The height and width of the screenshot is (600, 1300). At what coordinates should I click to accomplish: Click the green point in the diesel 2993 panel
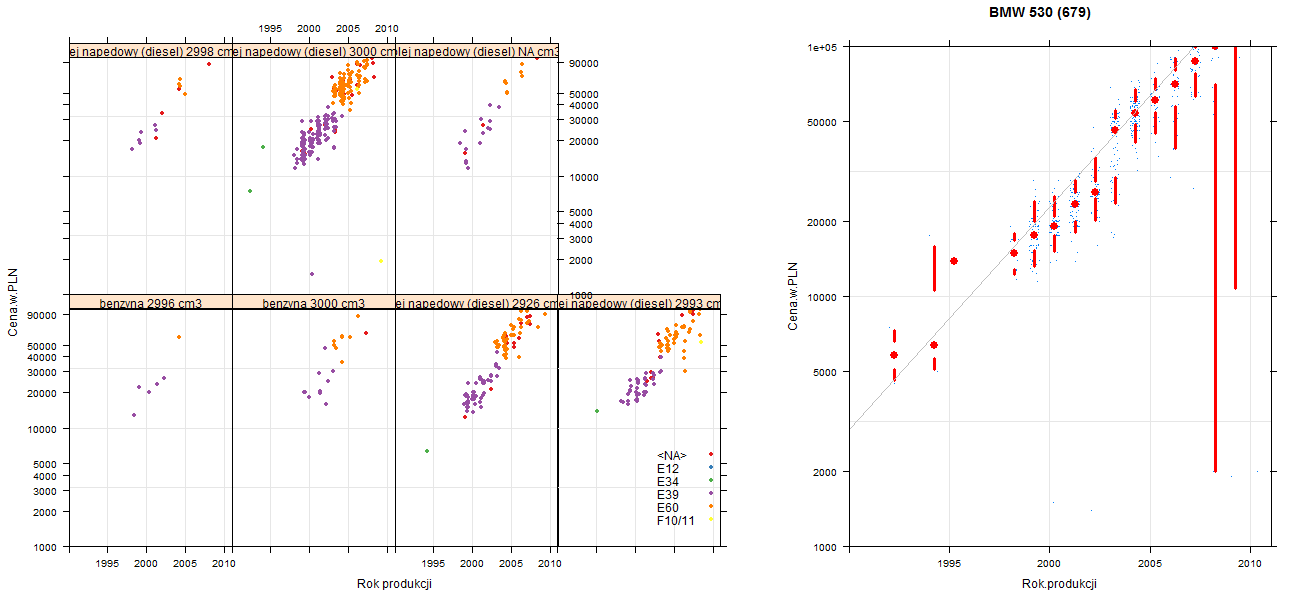[597, 411]
